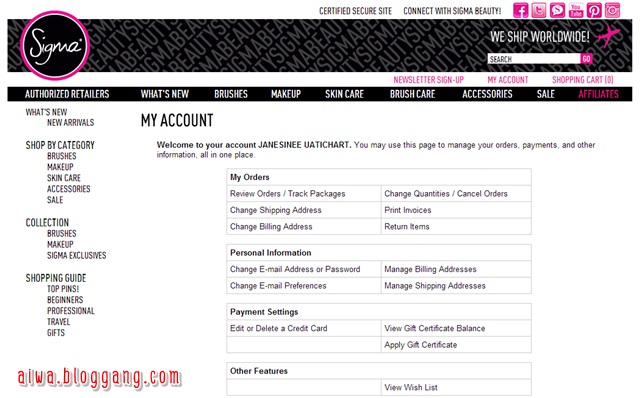Viewport: 640px width, 398px height.
Task: Open Edit or Delete a Credit Card
Action: point(278,329)
